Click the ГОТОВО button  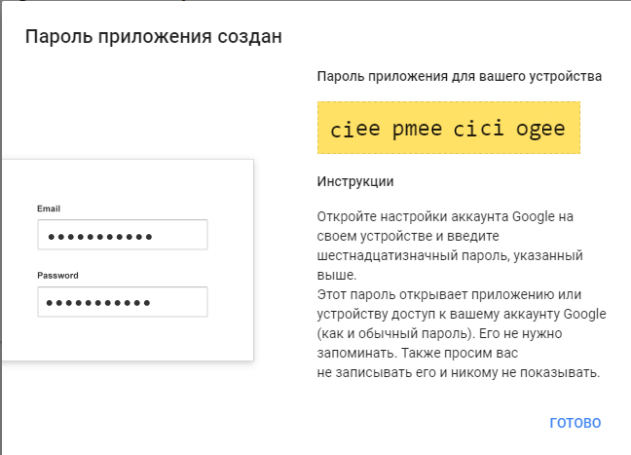[x=575, y=422]
